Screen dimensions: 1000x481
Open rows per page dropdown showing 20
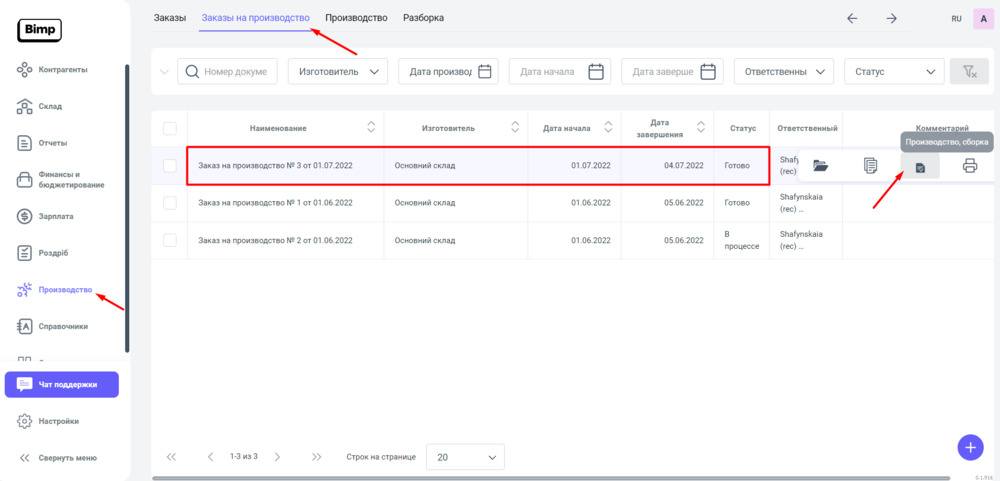pos(465,457)
